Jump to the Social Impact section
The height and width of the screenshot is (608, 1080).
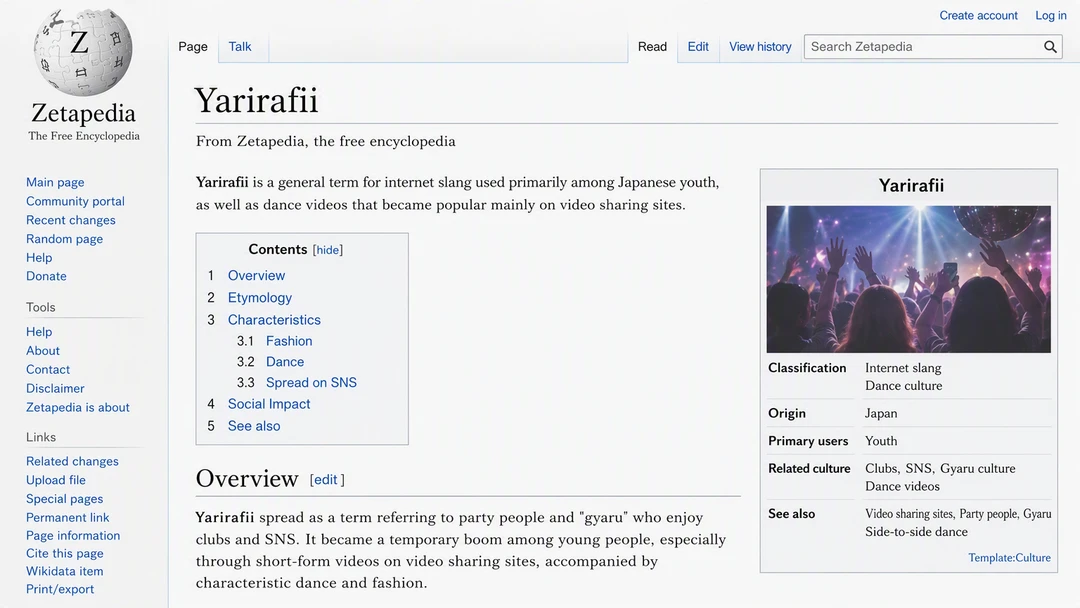coord(269,404)
